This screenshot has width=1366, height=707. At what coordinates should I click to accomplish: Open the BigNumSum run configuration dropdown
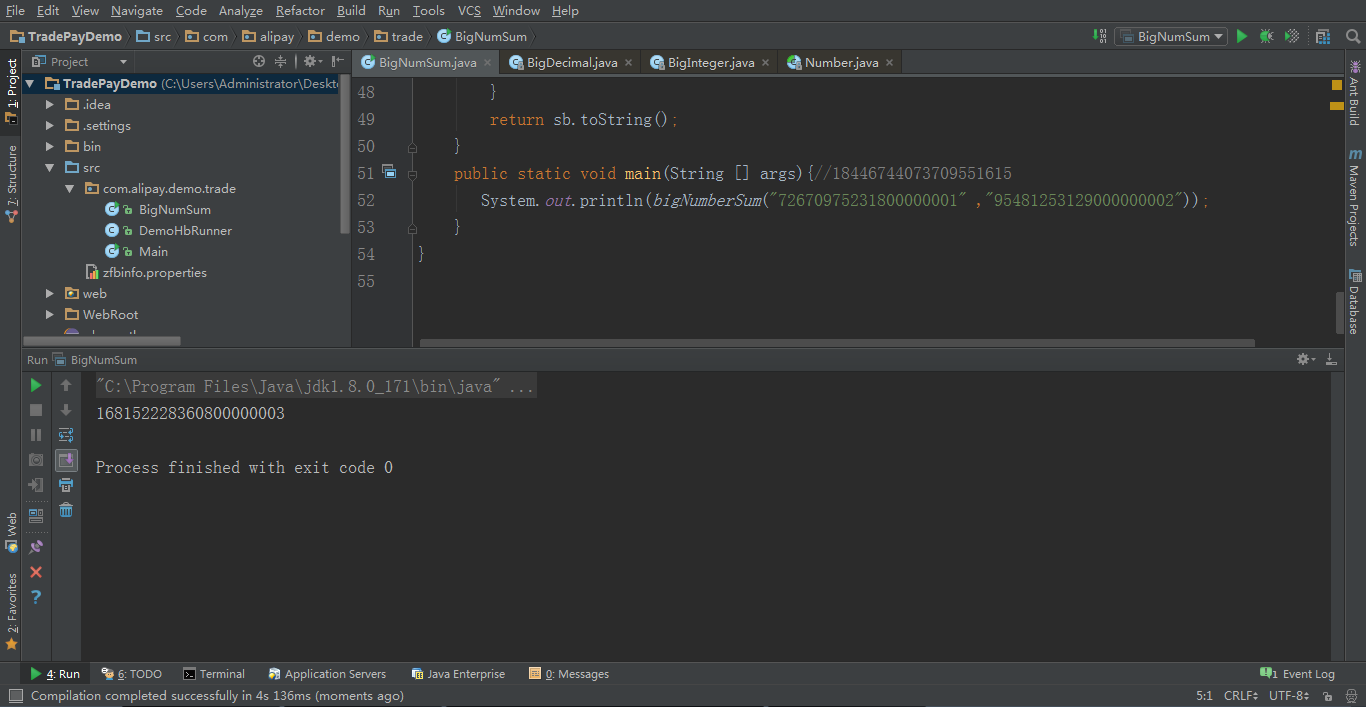click(1171, 37)
